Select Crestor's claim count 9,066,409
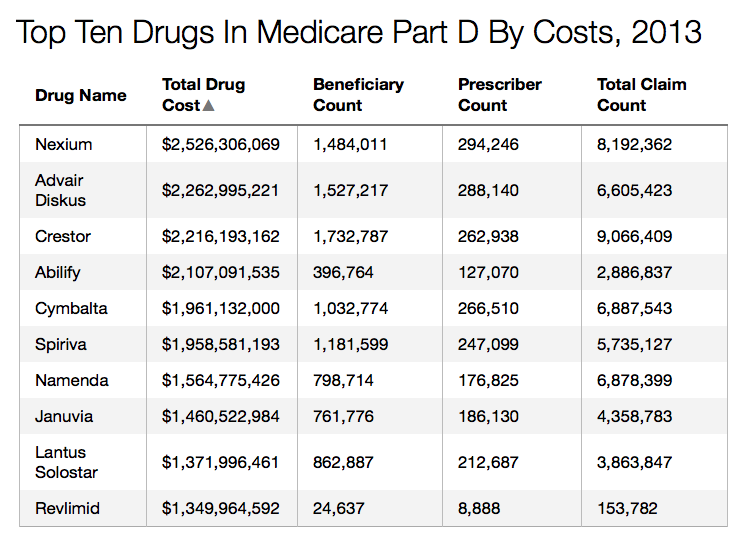Screen dimensions: 746x555 (x=634, y=237)
